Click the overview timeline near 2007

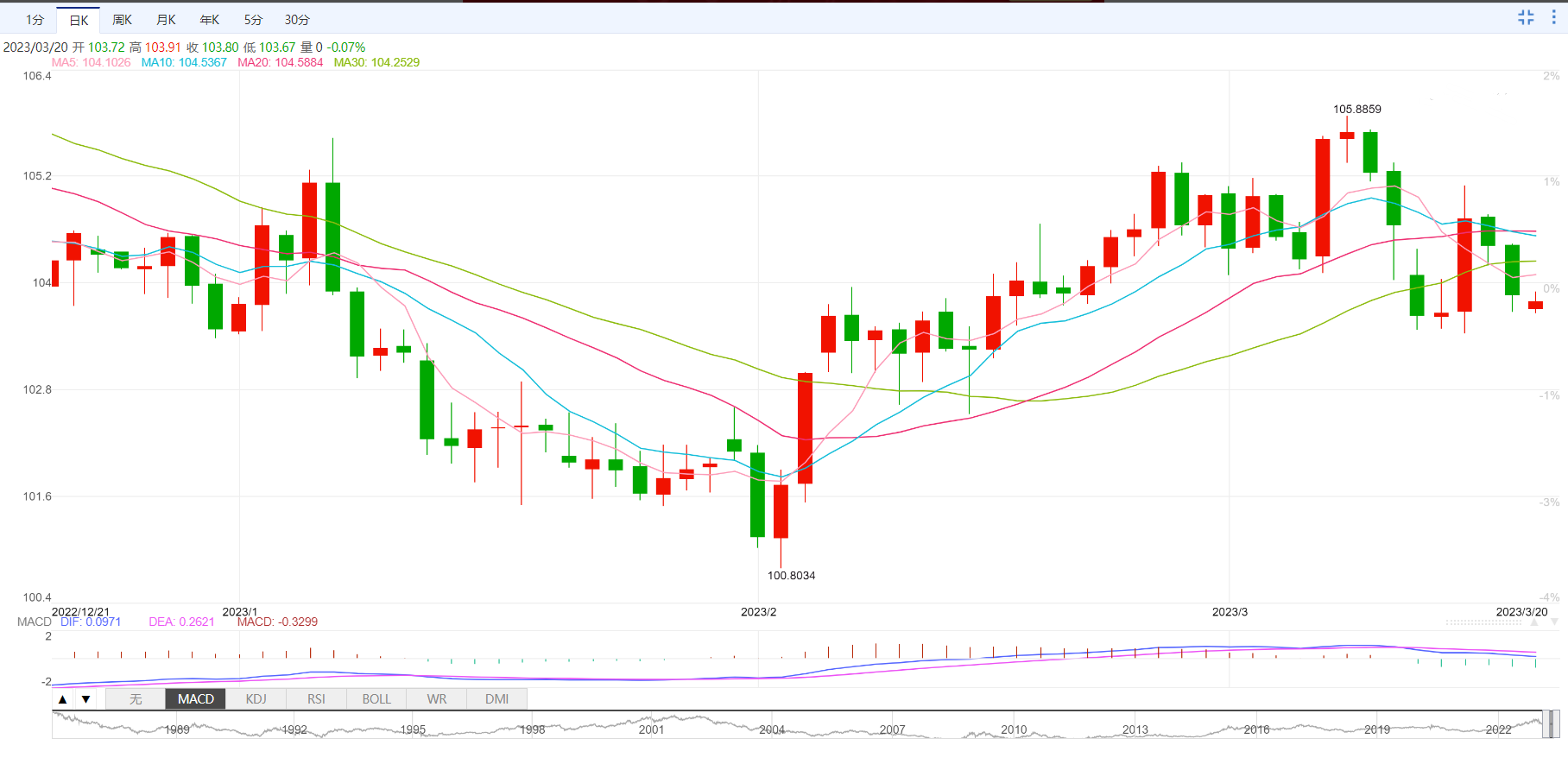892,729
